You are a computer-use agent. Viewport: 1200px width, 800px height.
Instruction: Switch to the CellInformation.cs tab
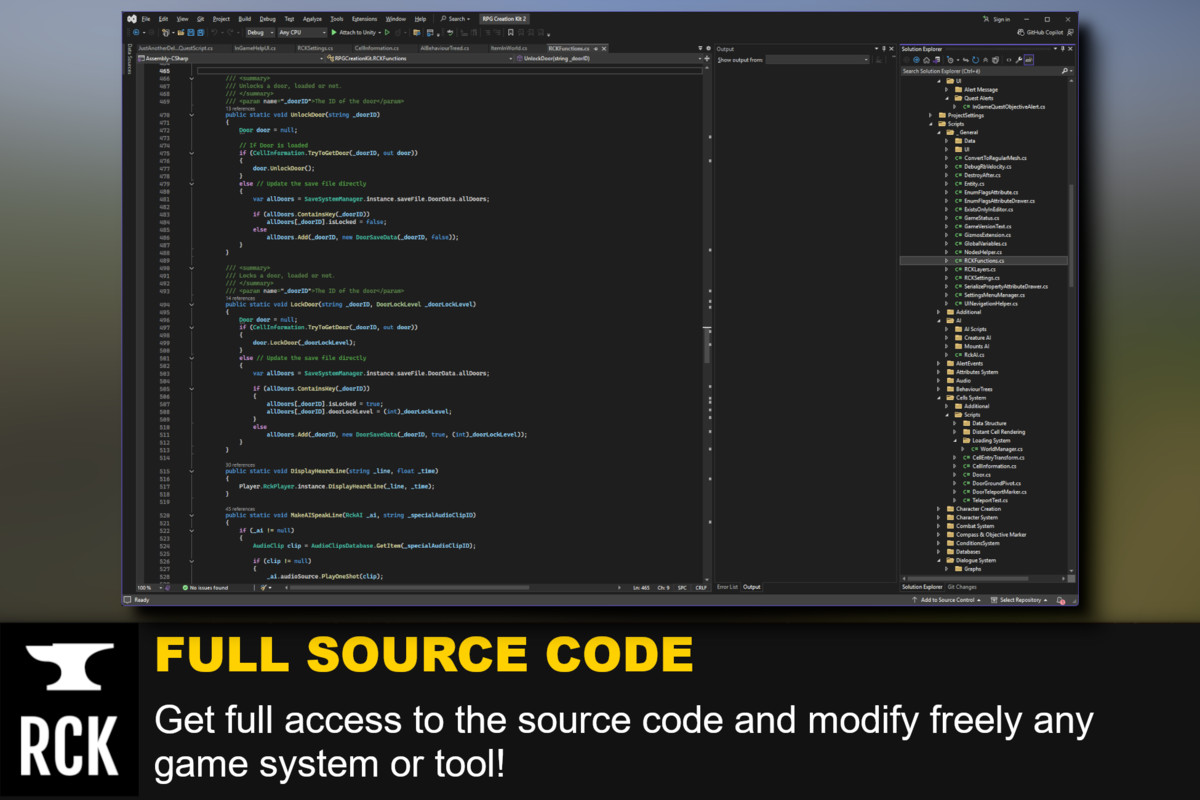(377, 47)
